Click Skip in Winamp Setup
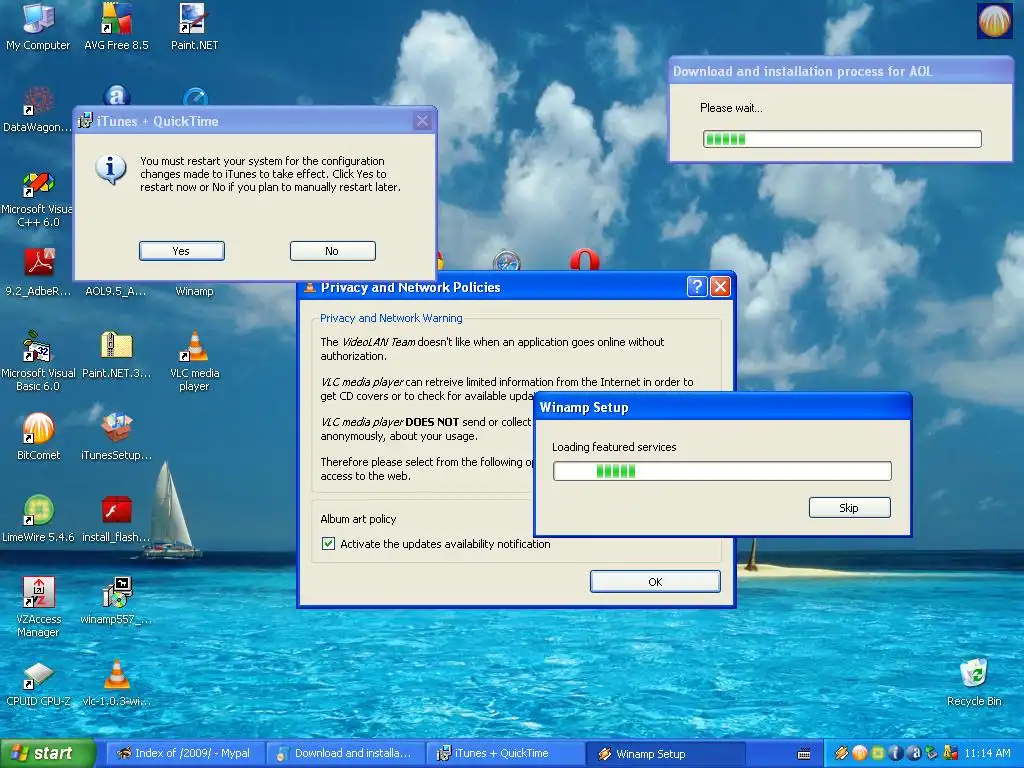This screenshot has height=768, width=1024. (849, 507)
